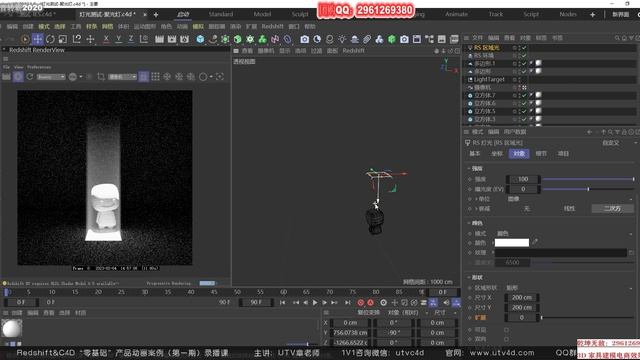
Task: Click the green cloner MoGraph icon
Action: tap(262, 39)
